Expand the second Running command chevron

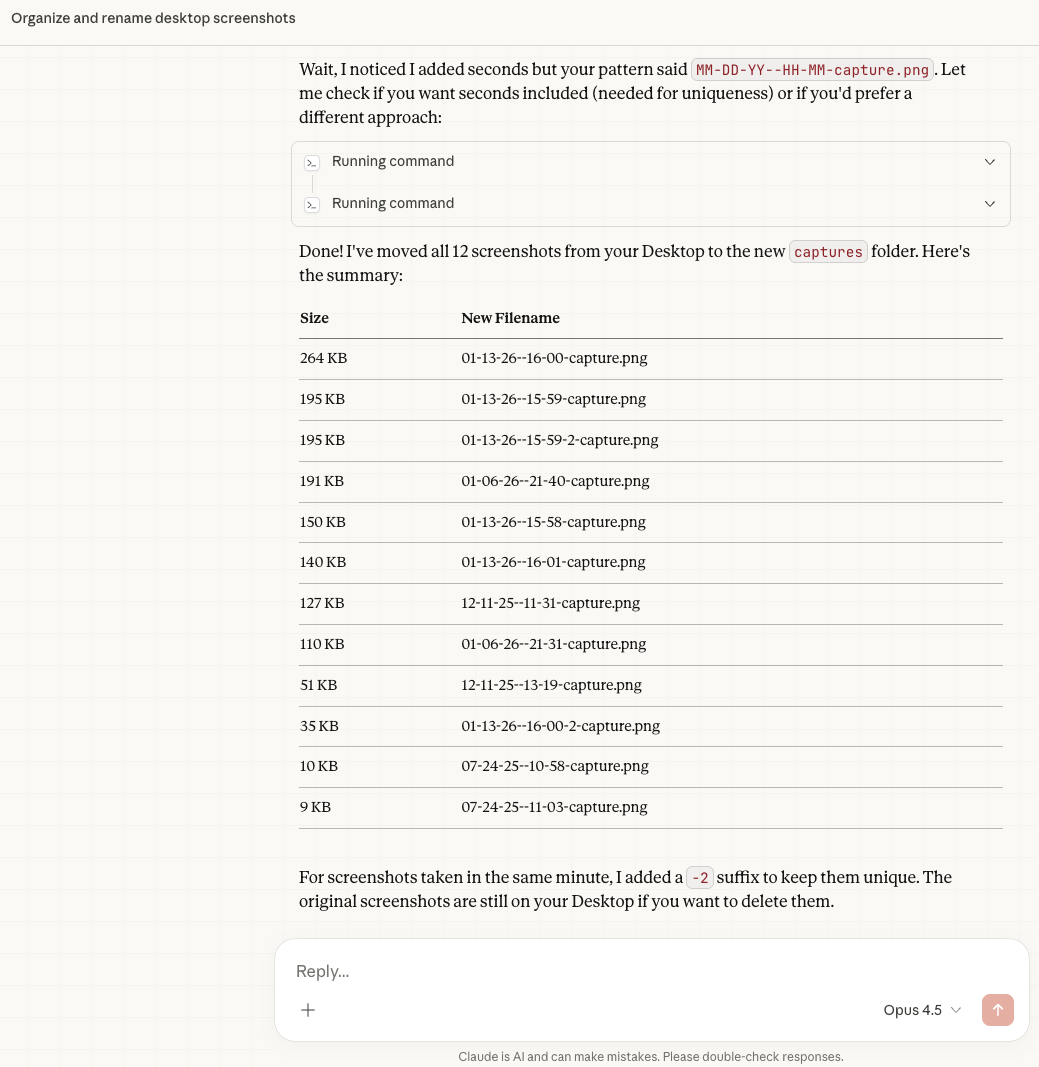point(990,204)
